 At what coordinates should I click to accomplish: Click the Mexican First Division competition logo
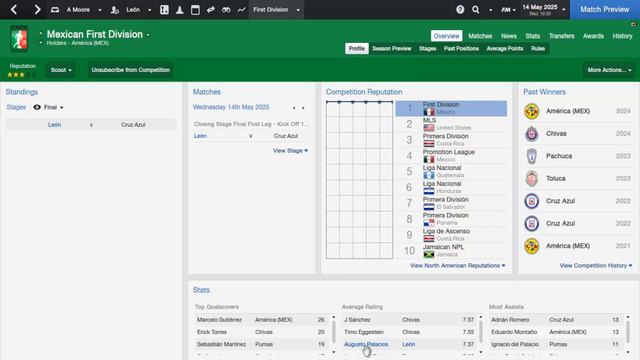tap(19, 39)
